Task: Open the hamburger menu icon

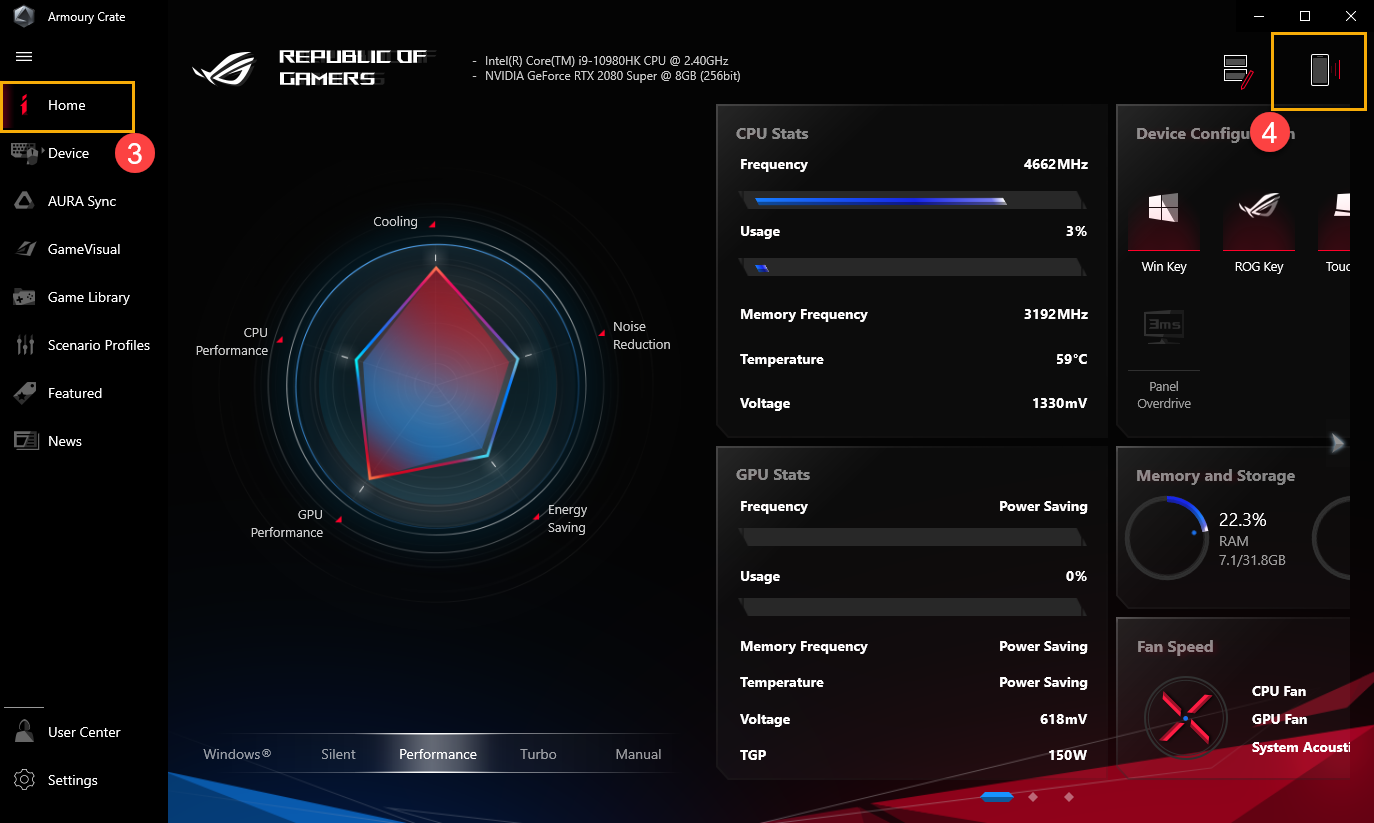Action: click(24, 57)
